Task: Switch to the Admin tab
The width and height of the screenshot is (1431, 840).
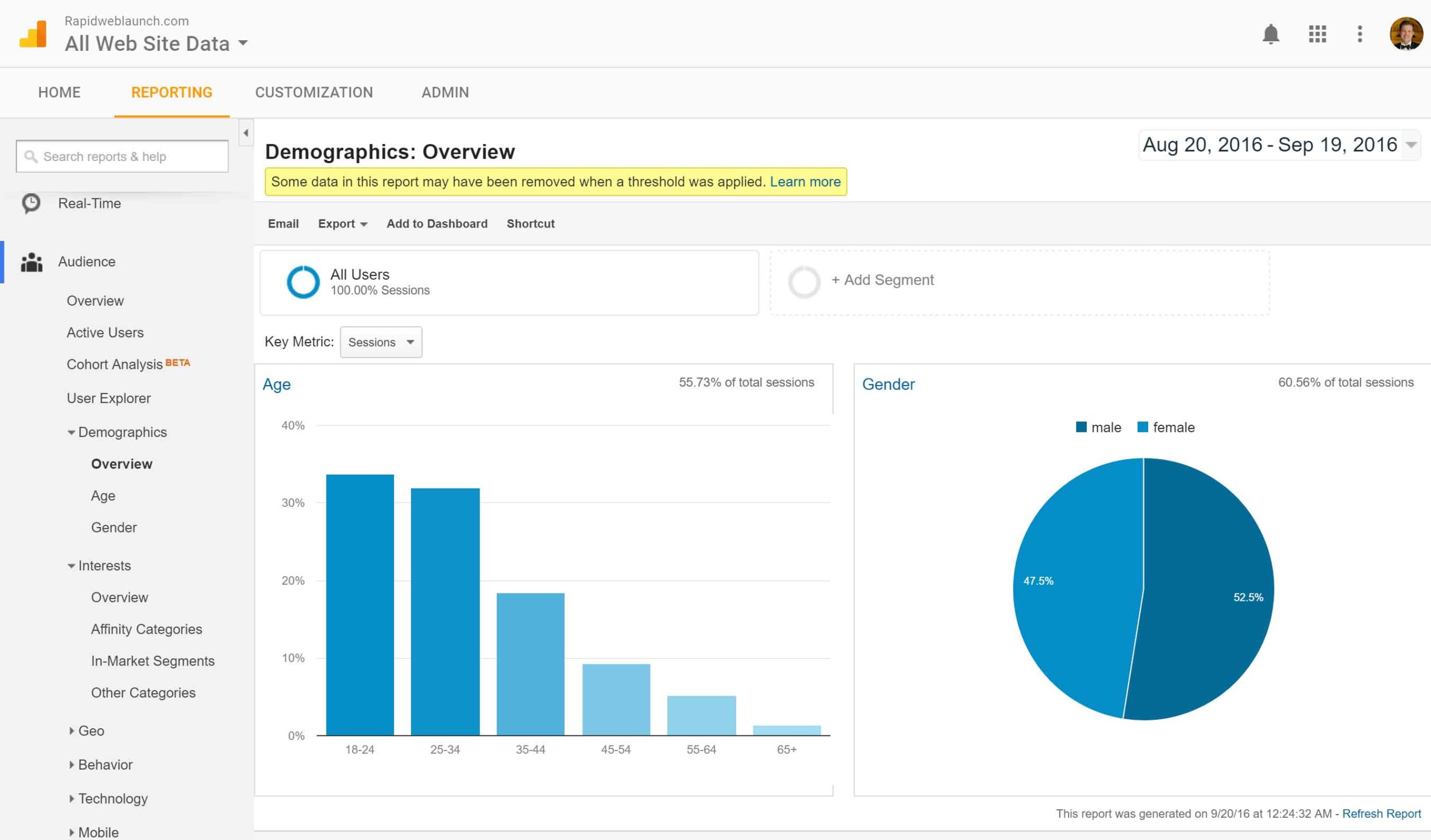Action: (x=445, y=93)
